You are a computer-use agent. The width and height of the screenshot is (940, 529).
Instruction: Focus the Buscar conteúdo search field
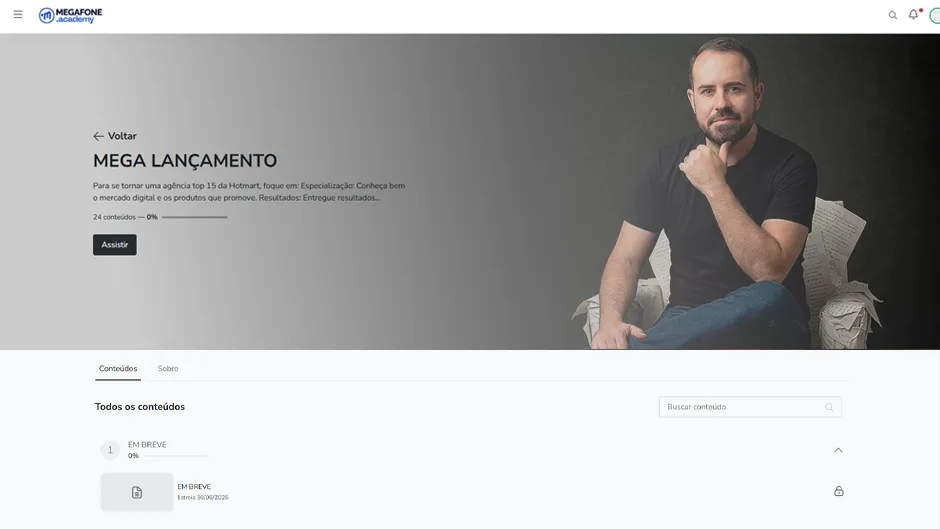[x=750, y=407]
